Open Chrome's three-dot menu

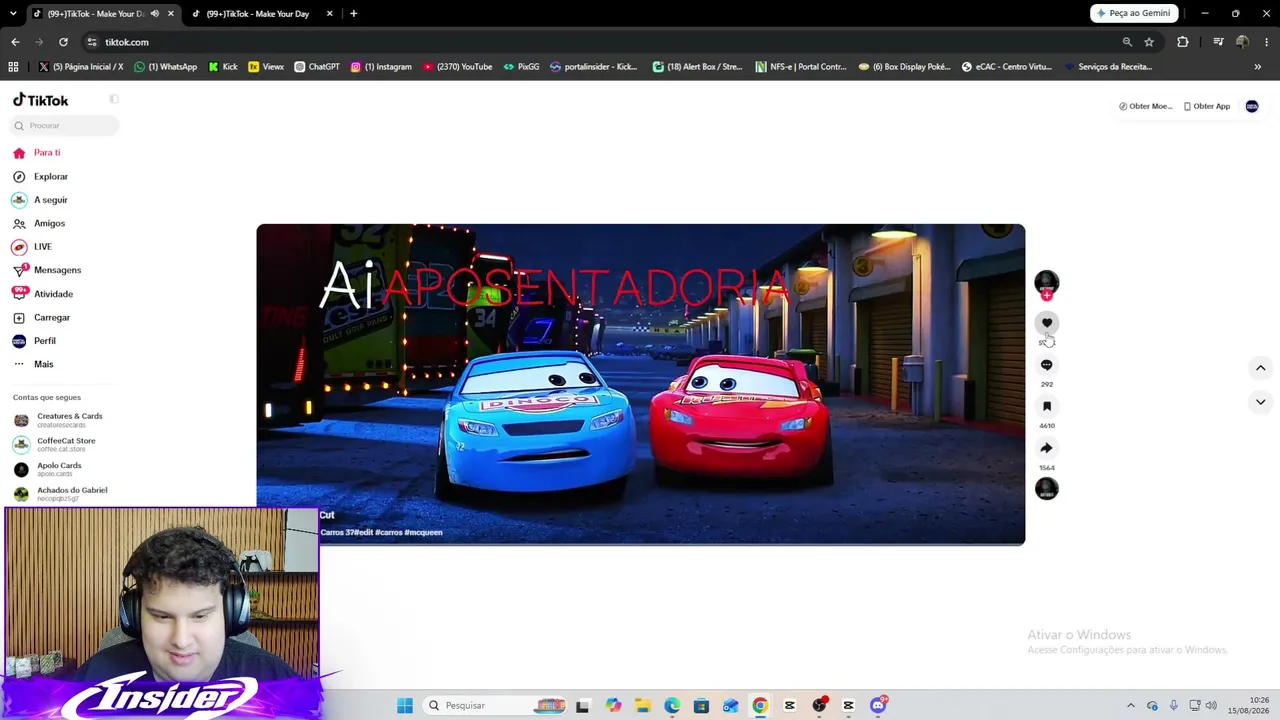click(x=1267, y=42)
